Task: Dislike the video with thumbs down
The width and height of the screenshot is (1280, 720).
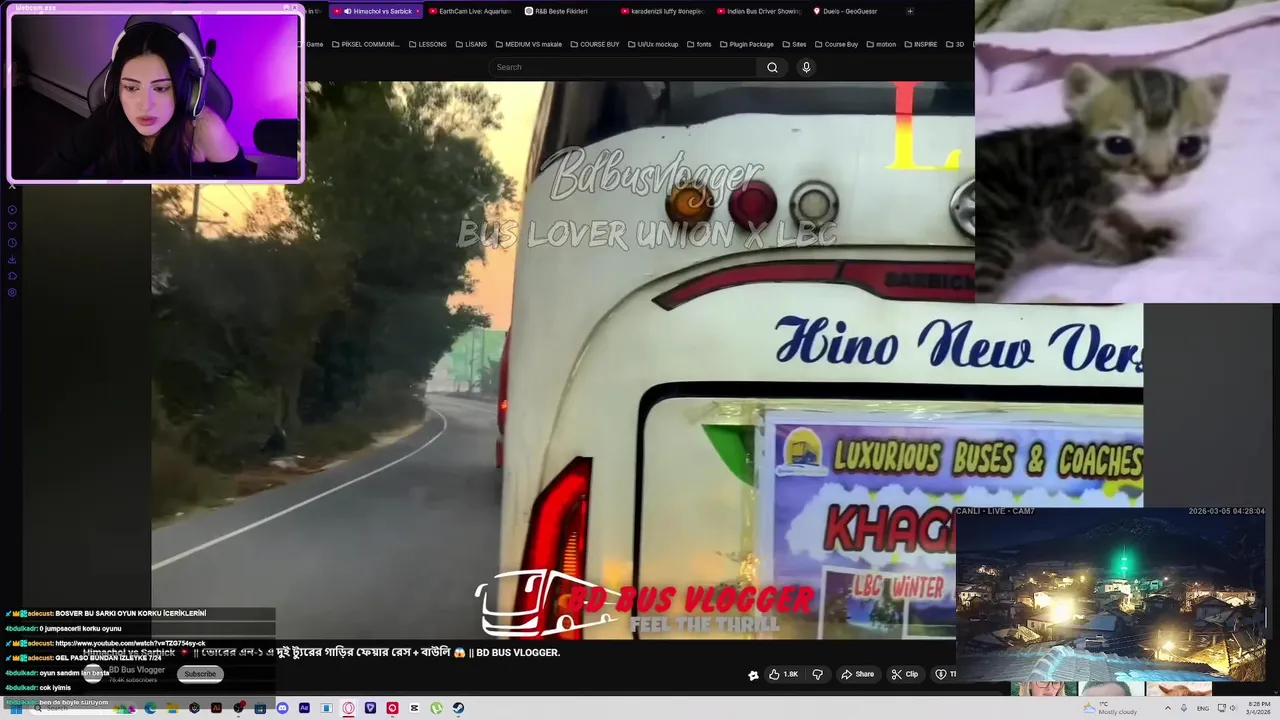Action: 817,674
